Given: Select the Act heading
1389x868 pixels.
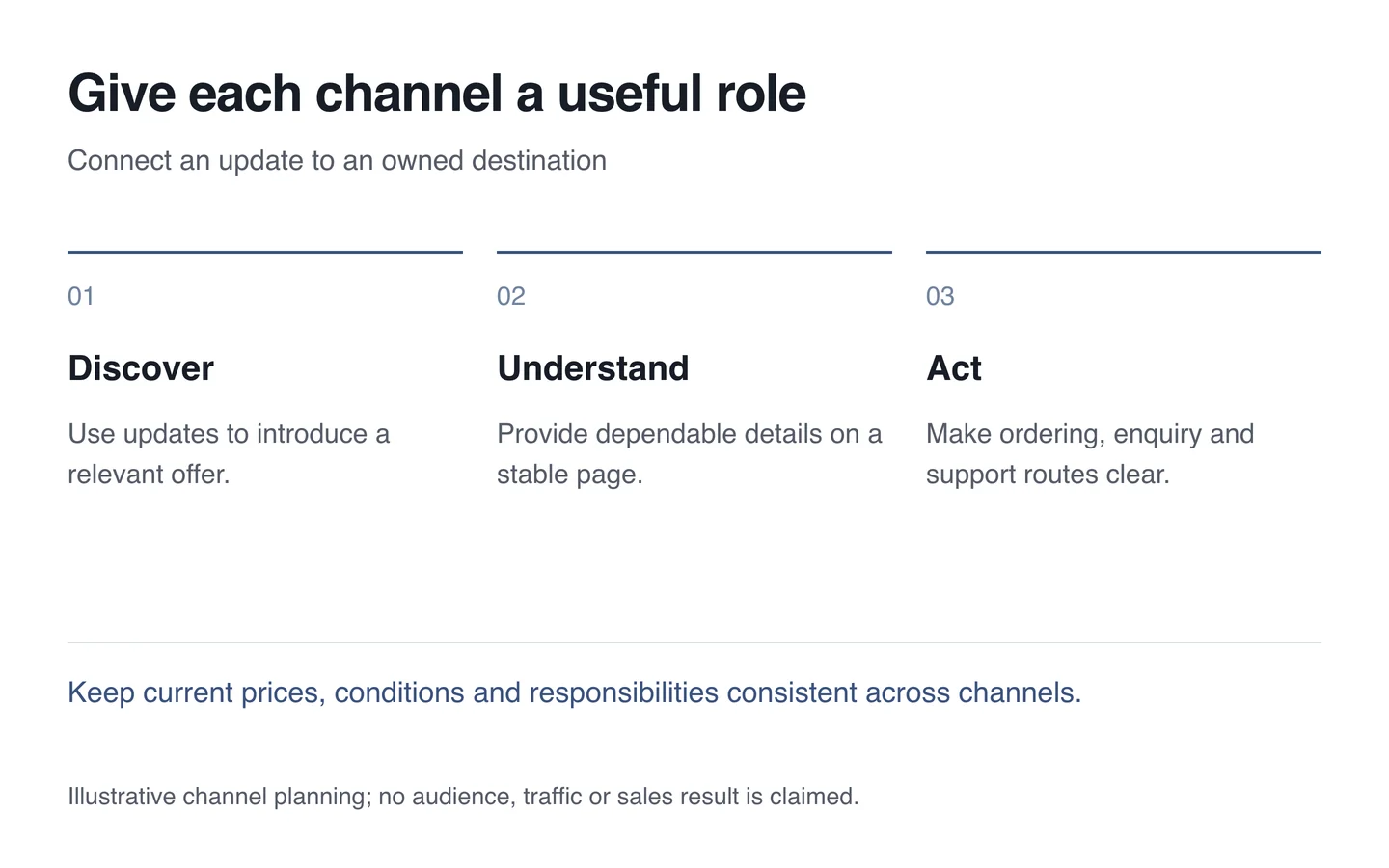Looking at the screenshot, I should tap(954, 368).
